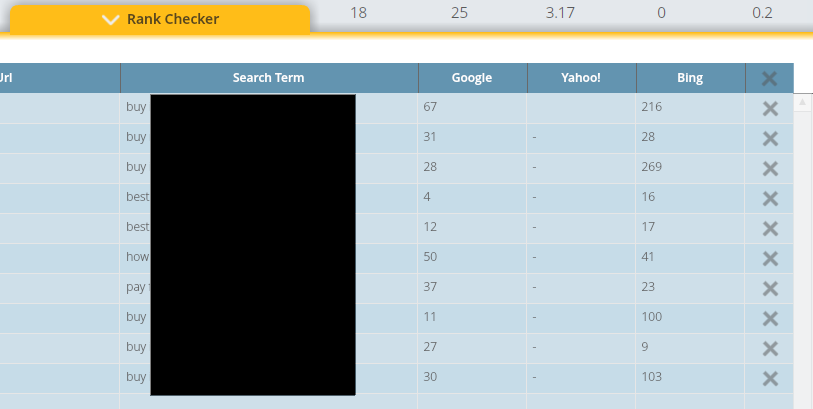Image resolution: width=813 pixels, height=409 pixels.
Task: Select Bing rank value 103
Action: click(651, 377)
